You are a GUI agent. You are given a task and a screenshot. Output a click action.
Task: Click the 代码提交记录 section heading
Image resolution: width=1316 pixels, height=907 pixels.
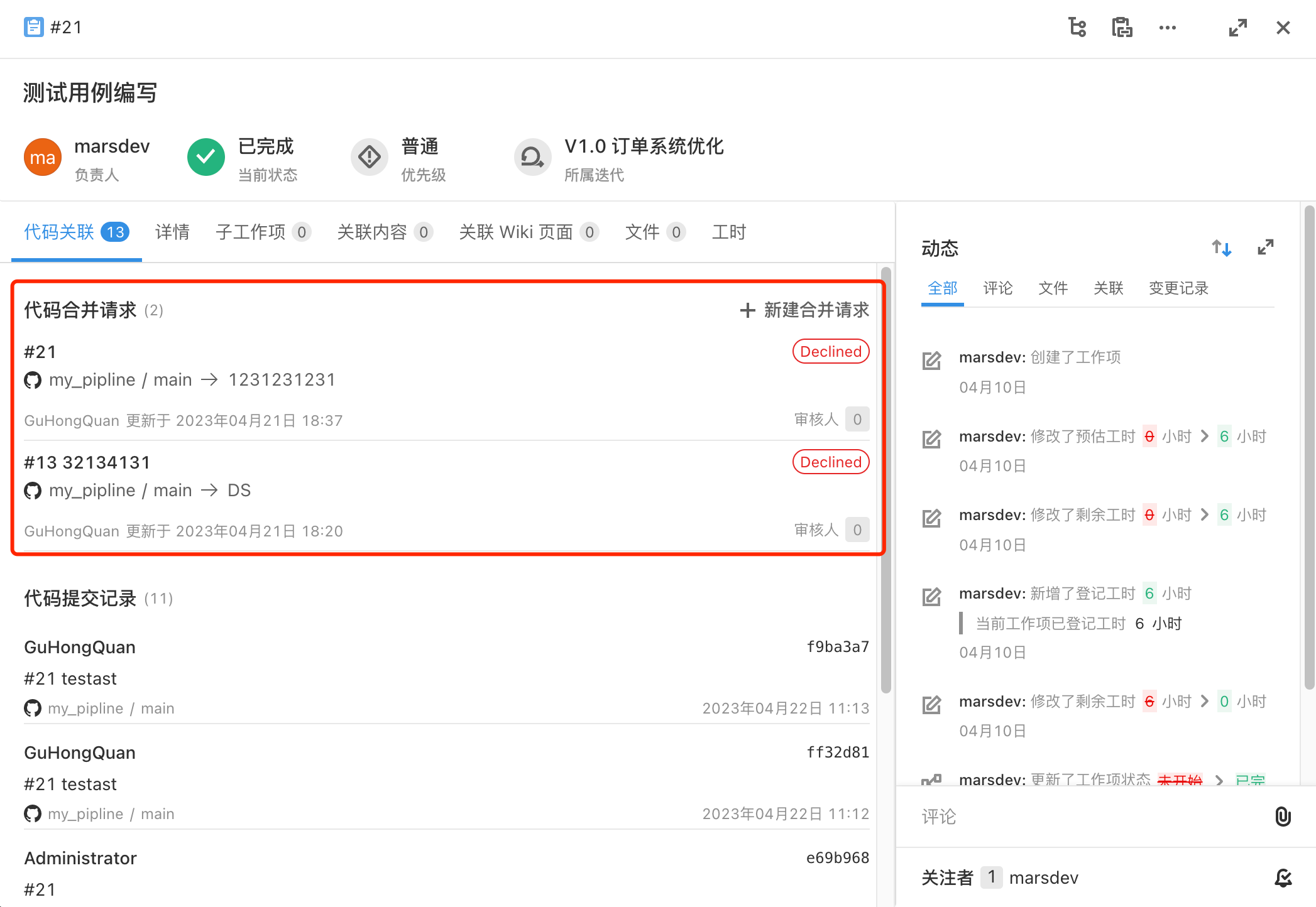80,599
